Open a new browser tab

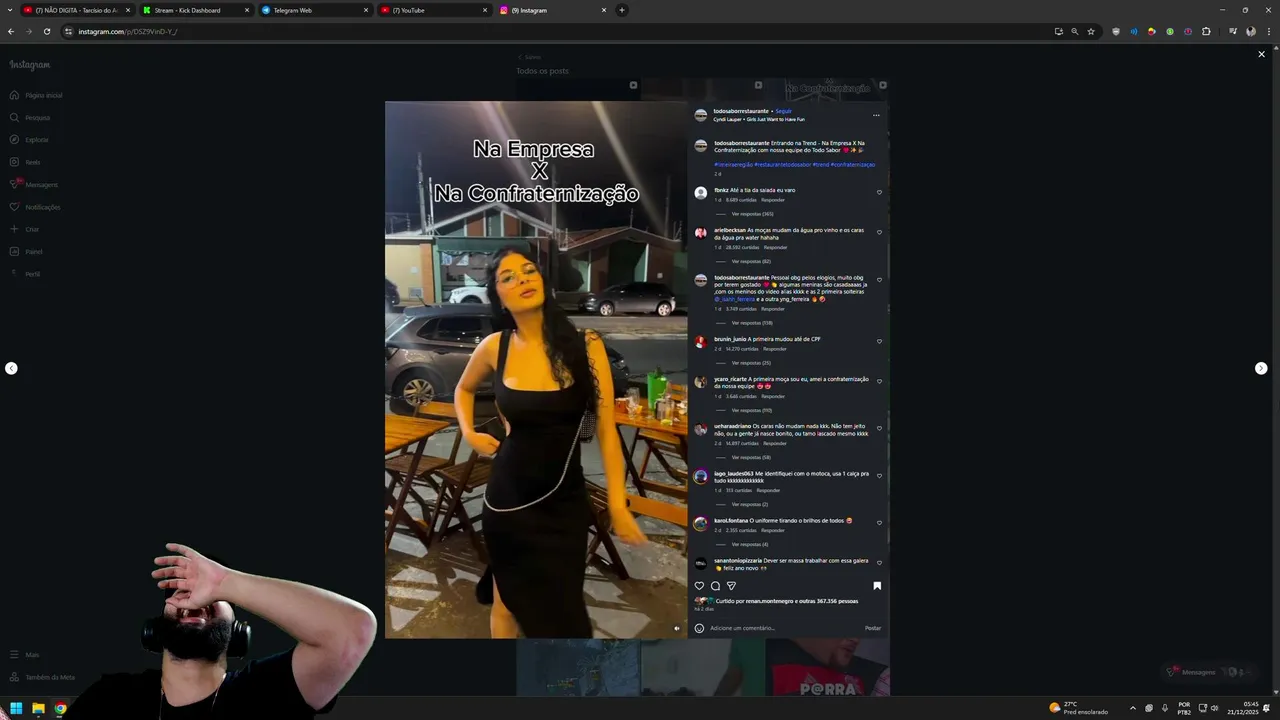point(622,10)
